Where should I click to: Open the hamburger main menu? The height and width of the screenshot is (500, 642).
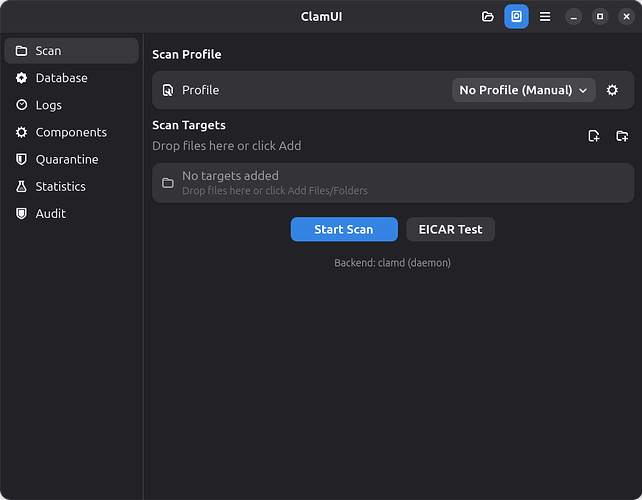545,16
